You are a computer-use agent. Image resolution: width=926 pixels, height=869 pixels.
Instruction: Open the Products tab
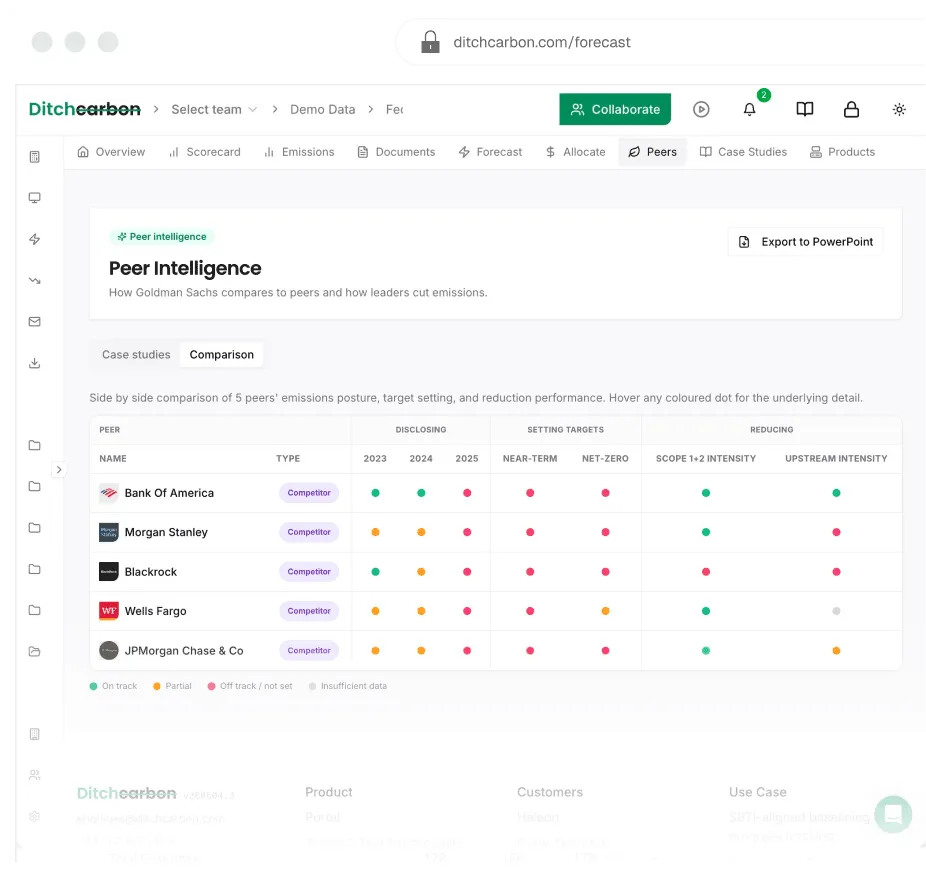[x=842, y=152]
